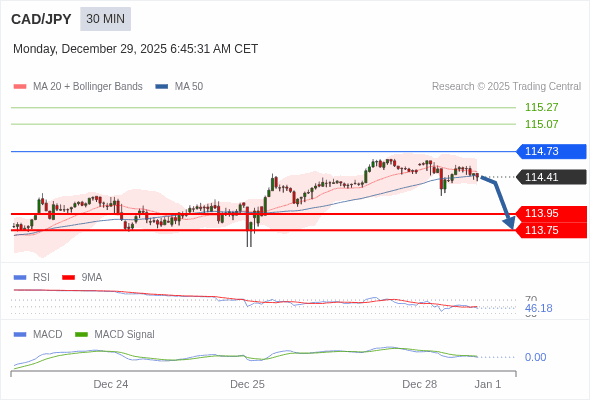Click the 9MA legend label
The height and width of the screenshot is (400, 590).
tap(92, 278)
